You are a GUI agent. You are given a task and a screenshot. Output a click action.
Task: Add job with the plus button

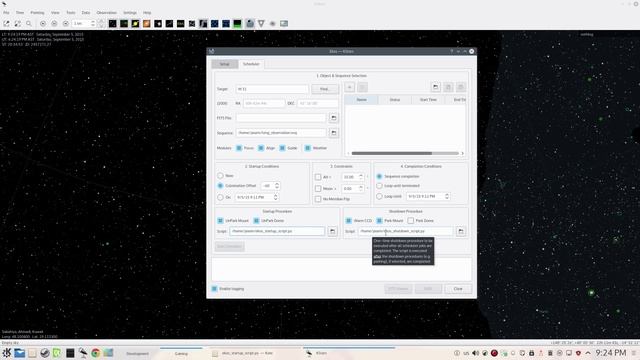point(349,87)
